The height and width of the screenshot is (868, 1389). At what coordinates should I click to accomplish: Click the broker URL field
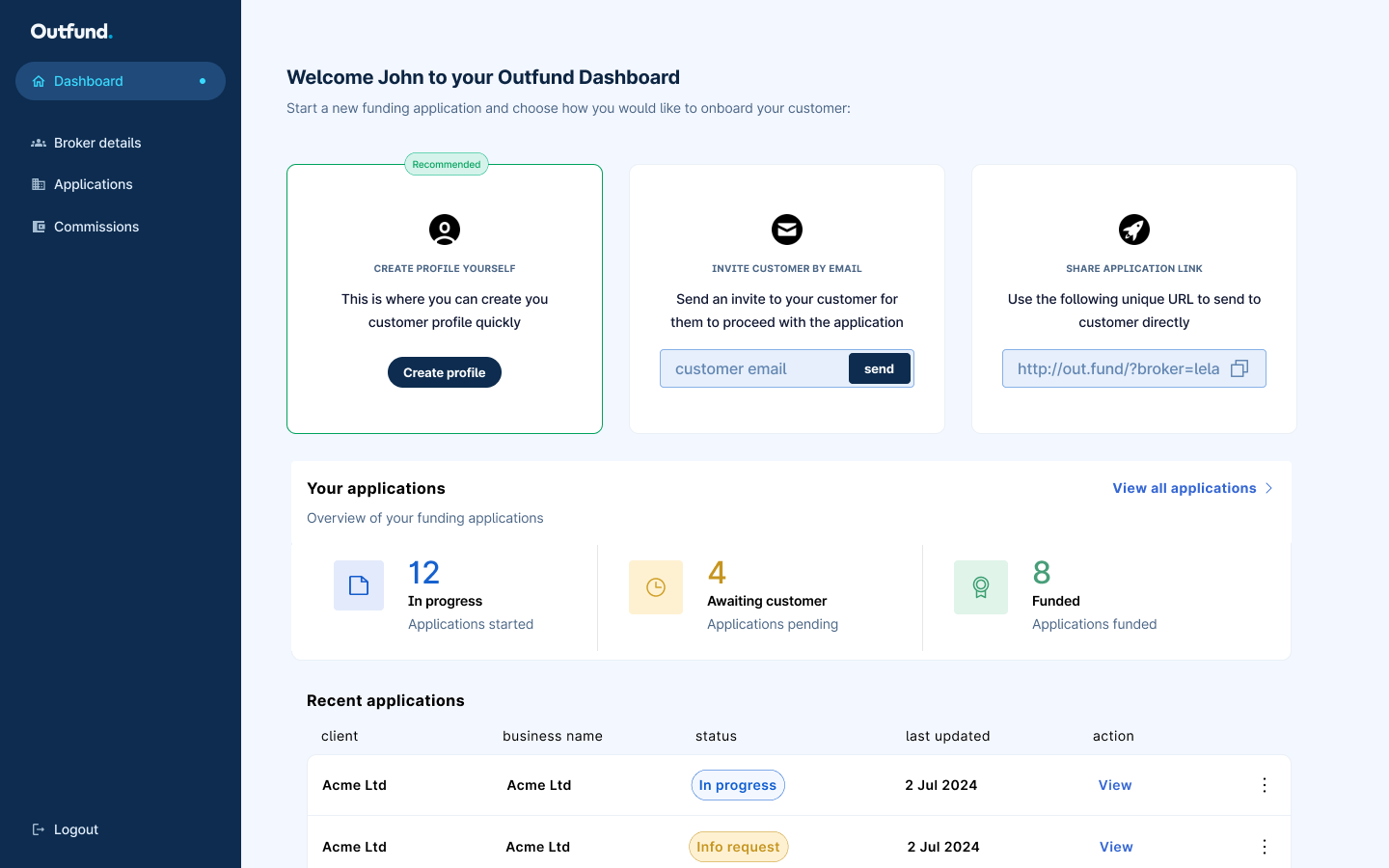(1134, 368)
